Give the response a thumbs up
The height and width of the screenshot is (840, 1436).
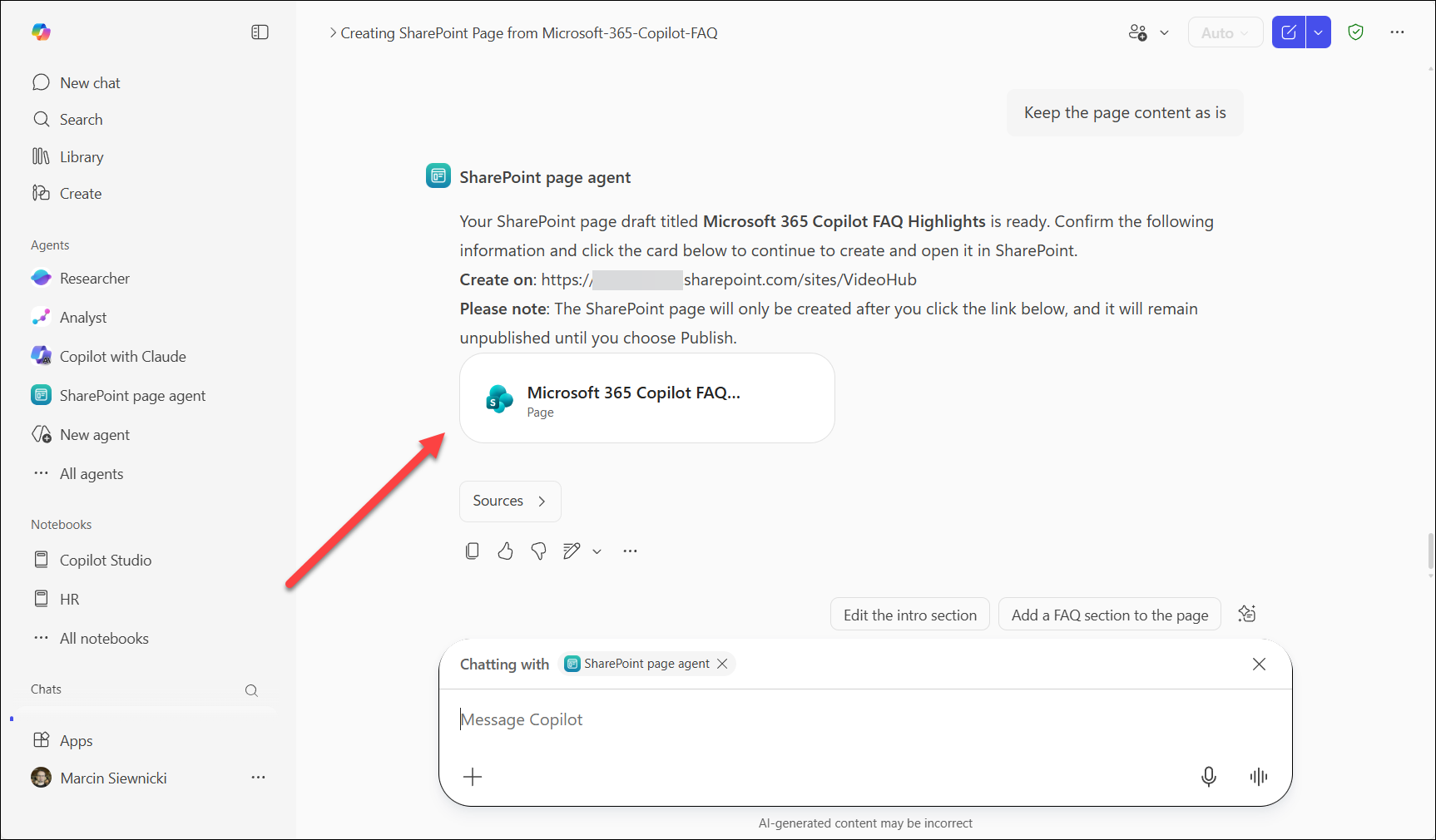pyautogui.click(x=505, y=551)
